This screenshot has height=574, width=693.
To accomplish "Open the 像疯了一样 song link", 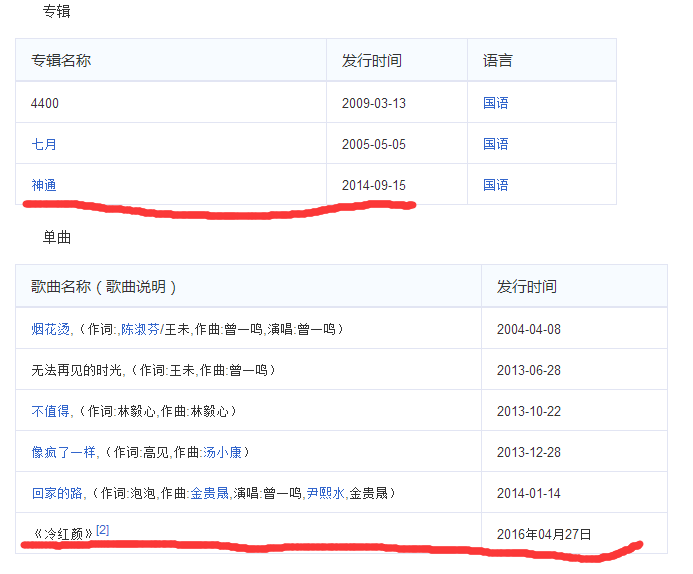I will 63,452.
